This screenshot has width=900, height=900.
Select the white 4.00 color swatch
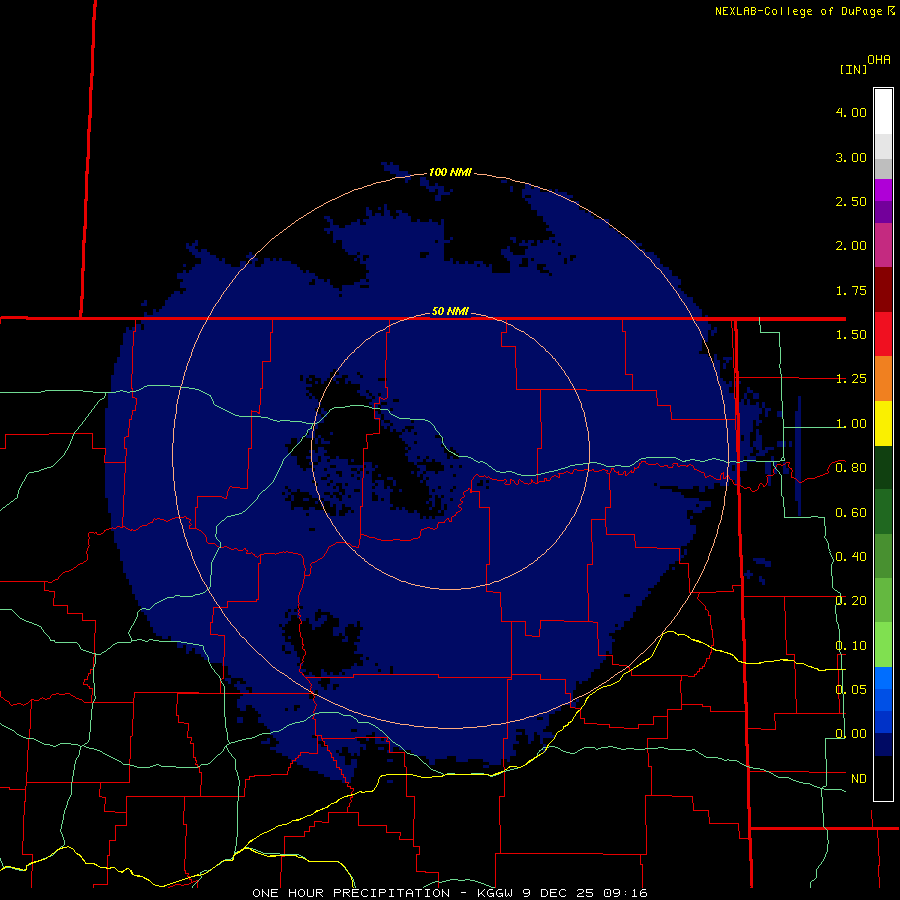(x=883, y=112)
